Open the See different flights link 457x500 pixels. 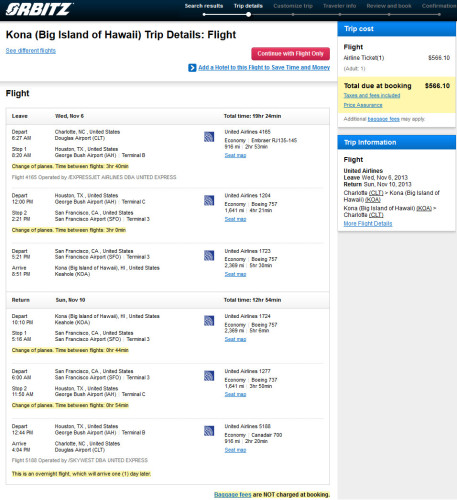pyautogui.click(x=31, y=51)
